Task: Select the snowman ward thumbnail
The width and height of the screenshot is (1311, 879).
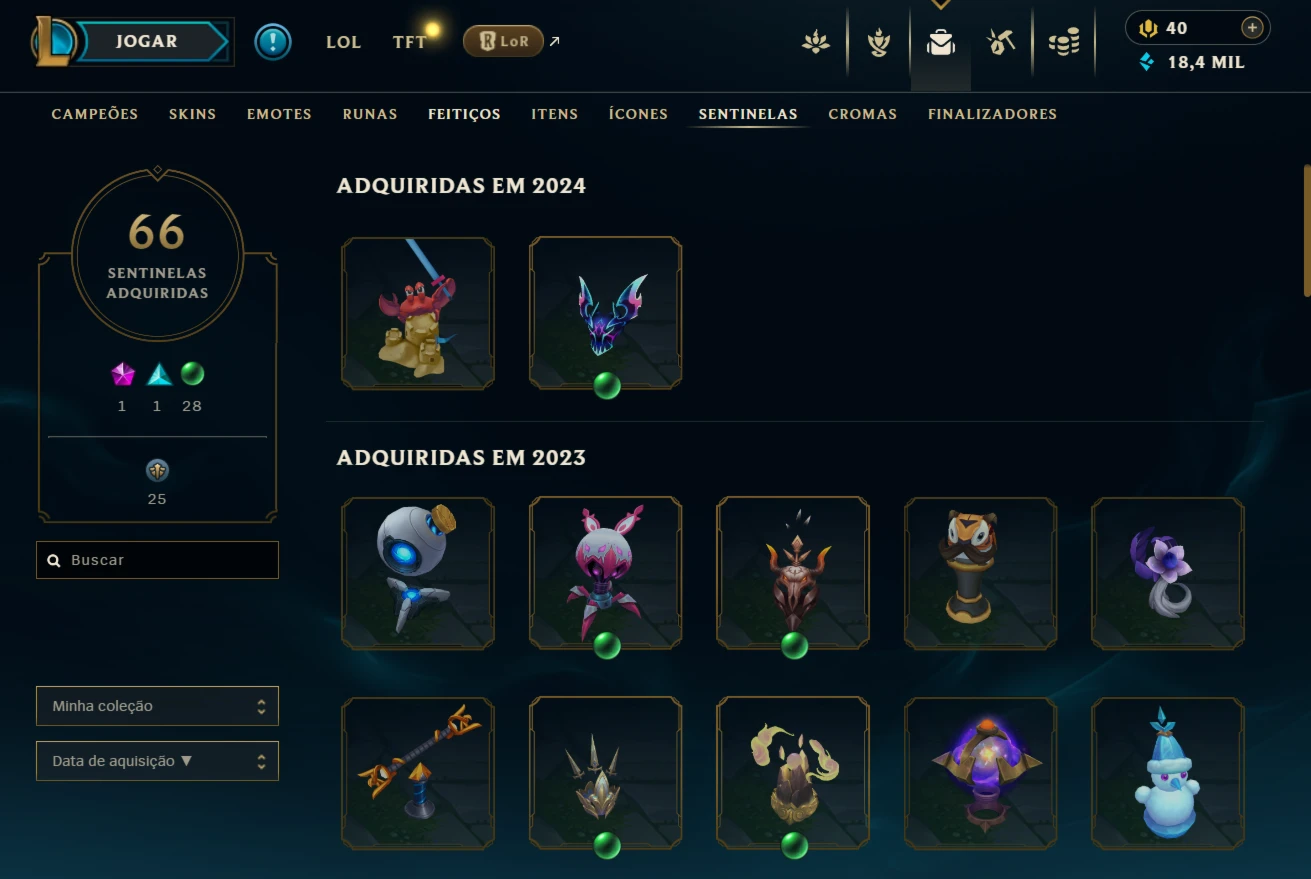Action: (x=1168, y=774)
